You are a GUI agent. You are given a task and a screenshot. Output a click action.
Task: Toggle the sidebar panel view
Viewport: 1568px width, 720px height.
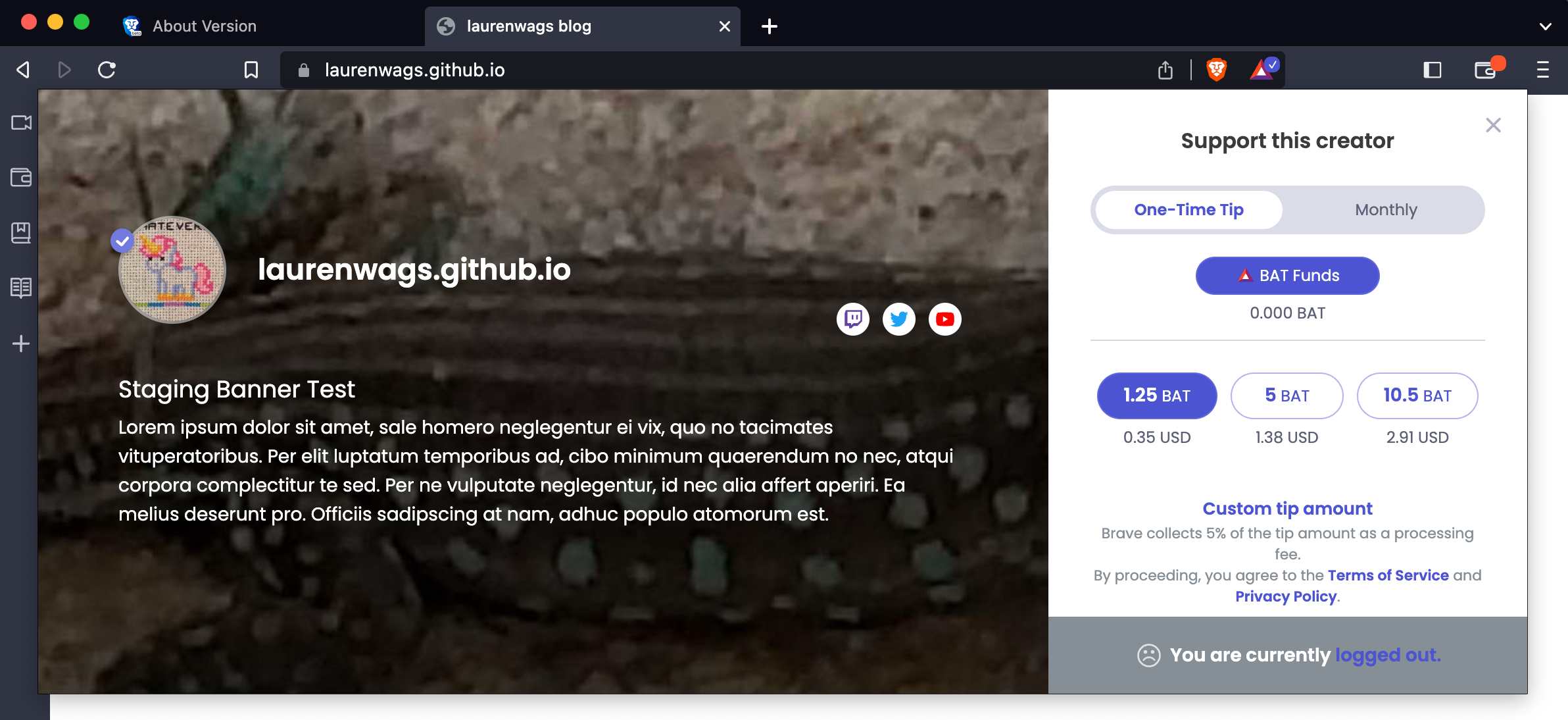coord(1432,69)
